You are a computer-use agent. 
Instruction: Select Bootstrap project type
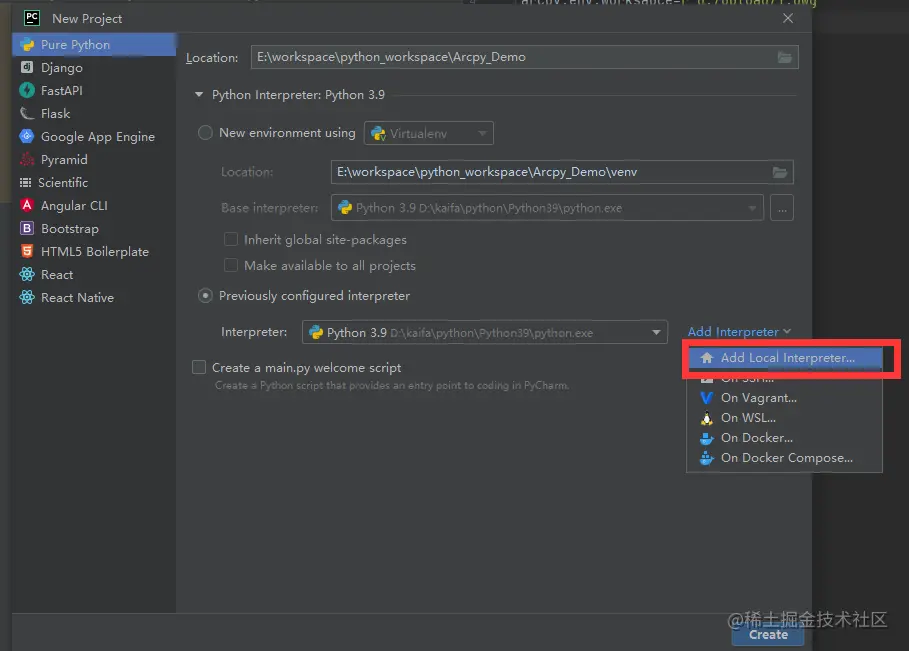point(94,228)
